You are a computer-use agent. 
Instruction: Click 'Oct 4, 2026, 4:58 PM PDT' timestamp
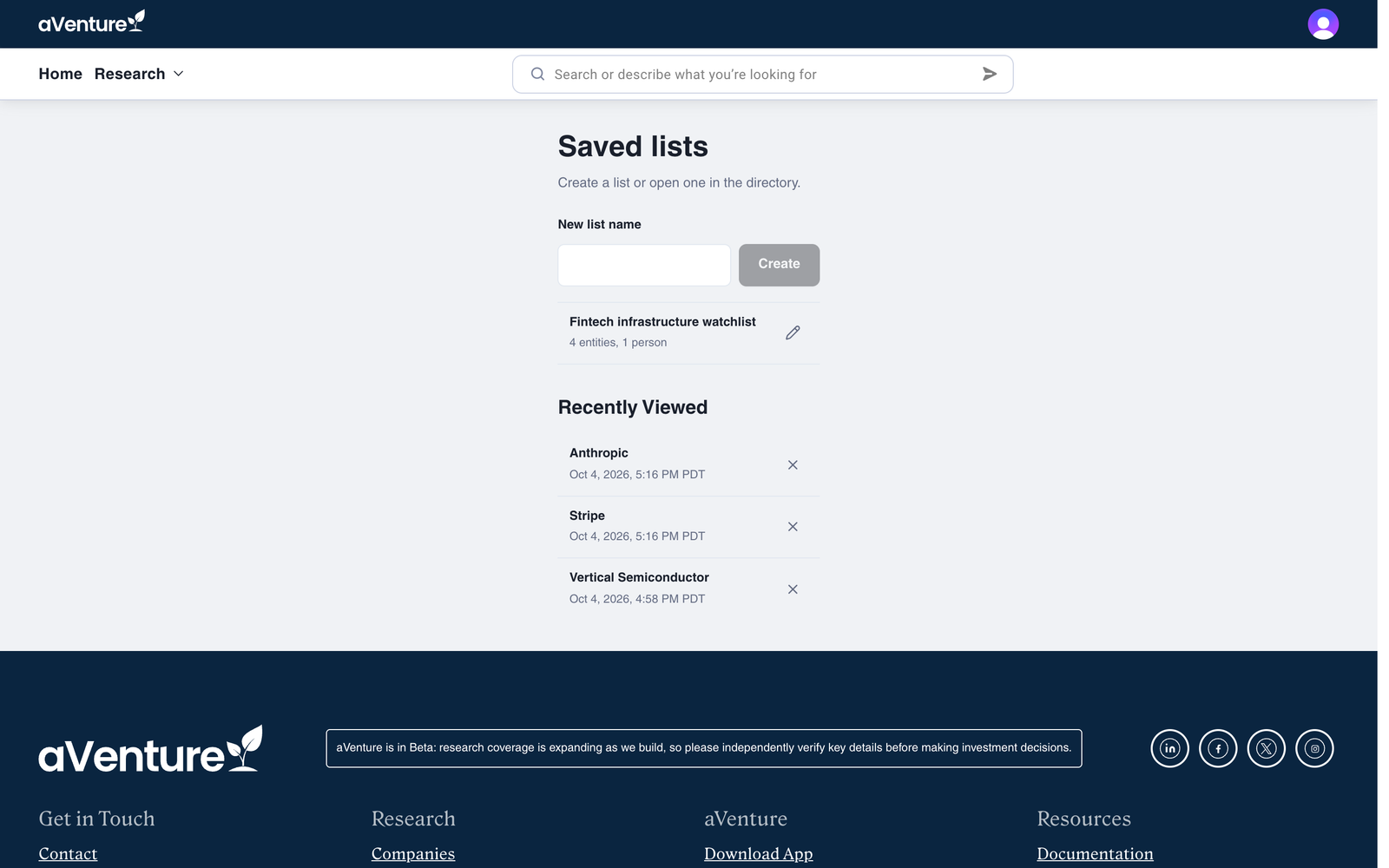click(x=637, y=599)
